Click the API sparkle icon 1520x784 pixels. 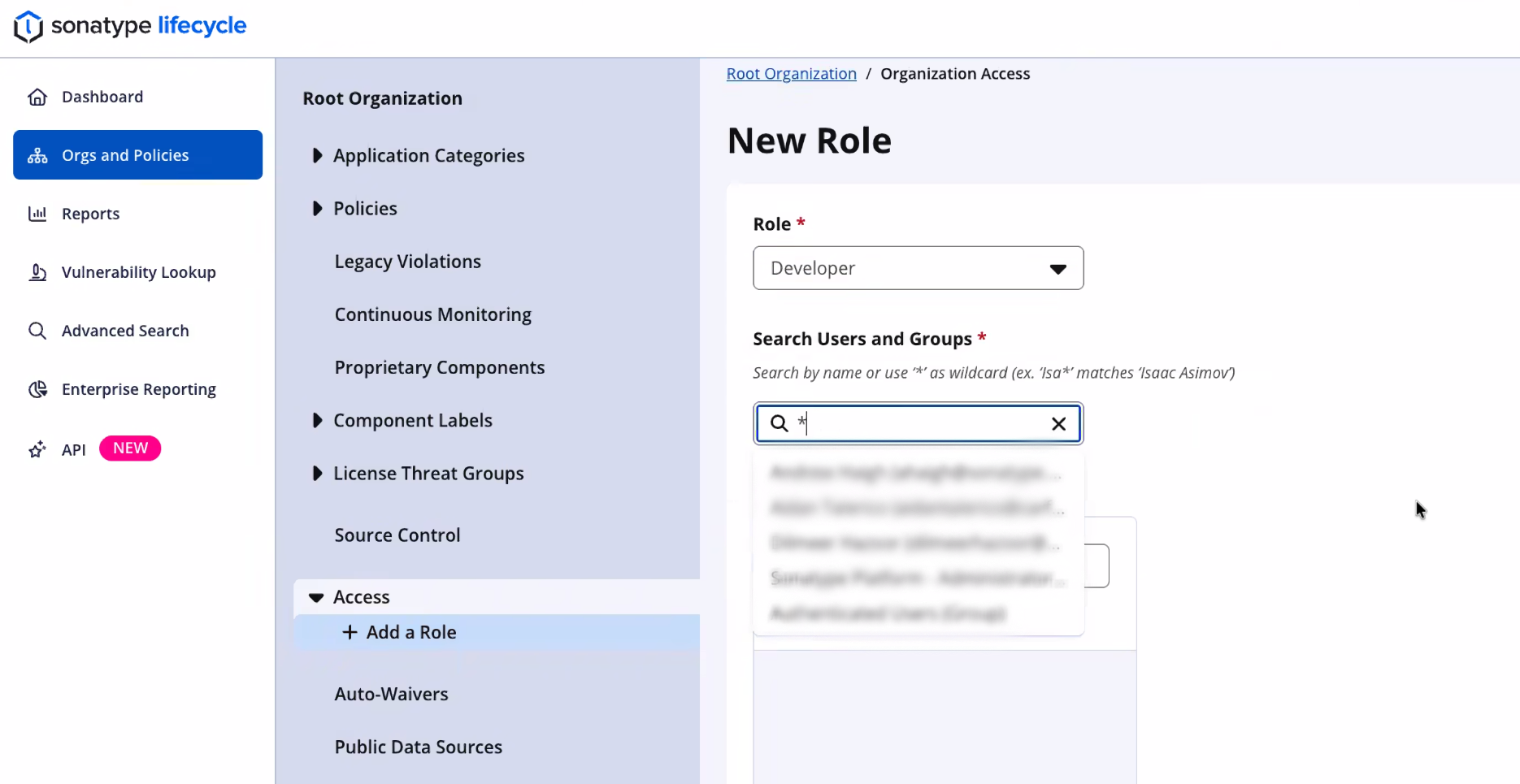point(37,449)
